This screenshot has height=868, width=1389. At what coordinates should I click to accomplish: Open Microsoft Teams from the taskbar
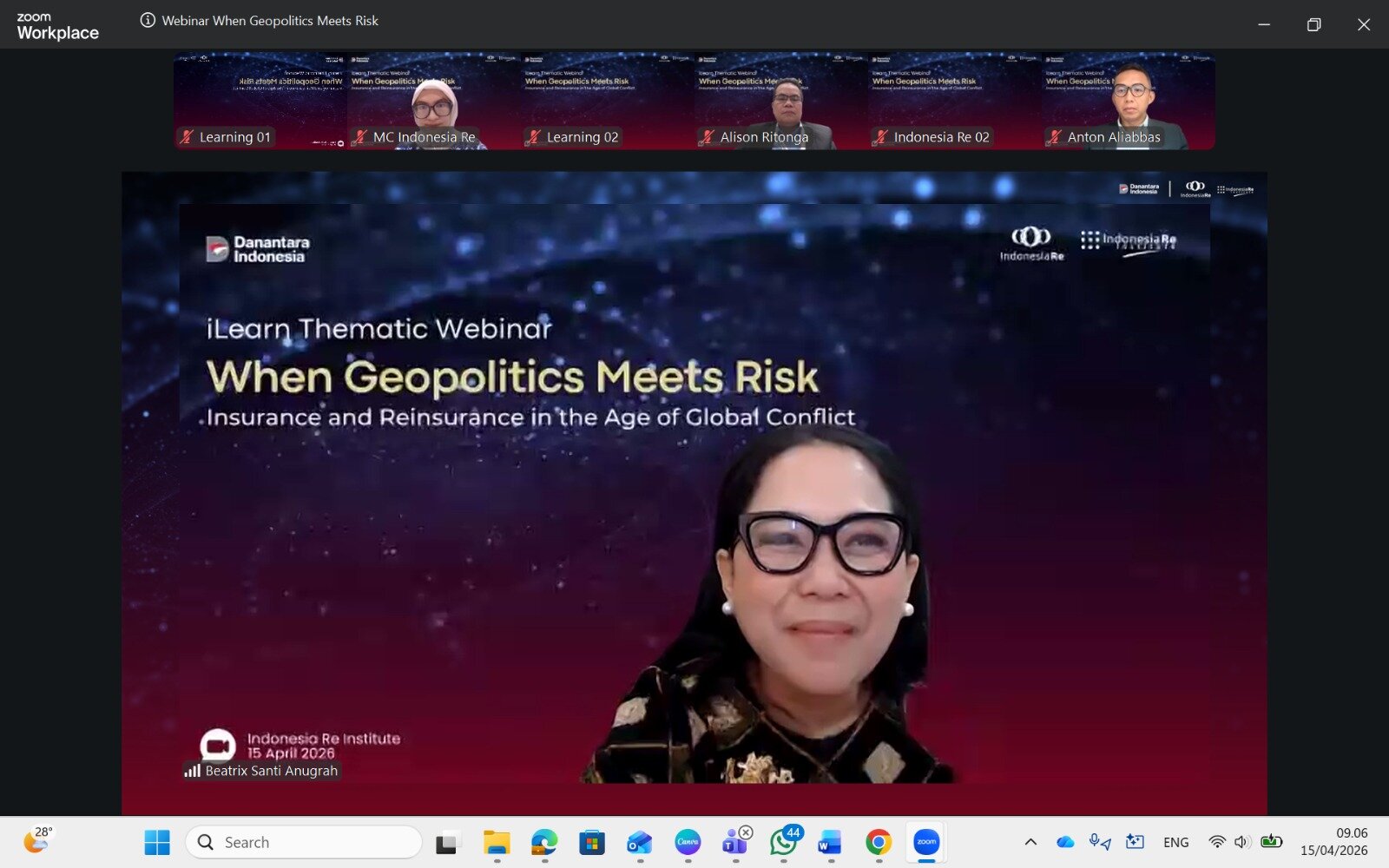tap(735, 842)
